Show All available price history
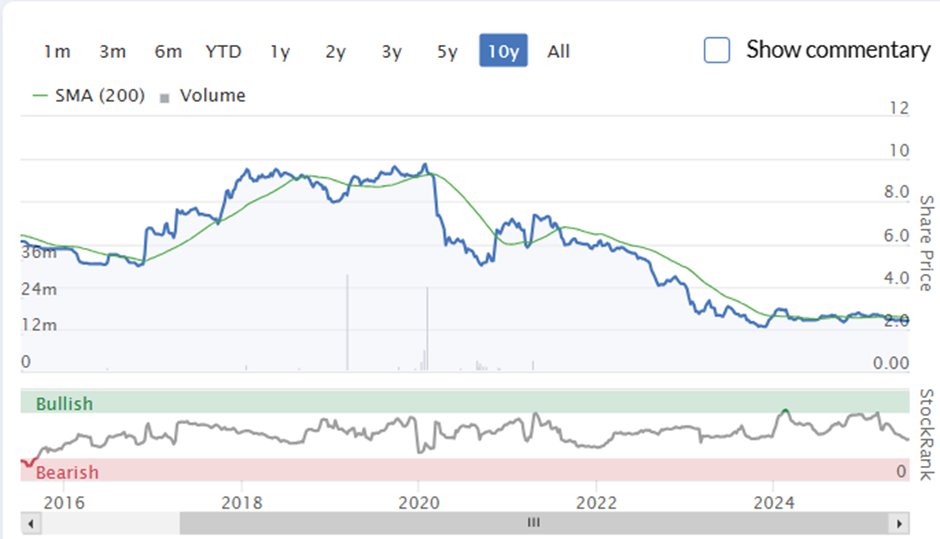This screenshot has height=539, width=940. [558, 52]
